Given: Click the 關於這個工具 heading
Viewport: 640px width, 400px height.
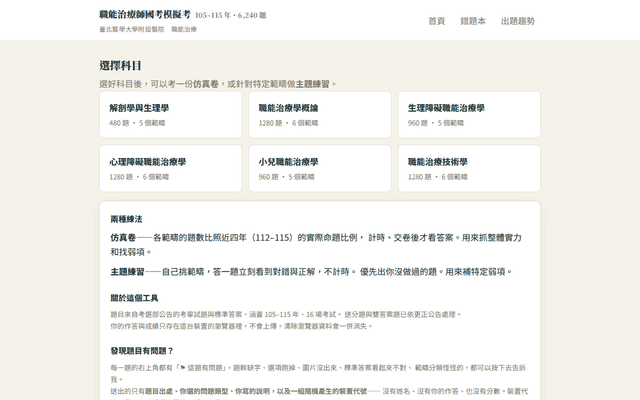Looking at the screenshot, I should coord(134,298).
